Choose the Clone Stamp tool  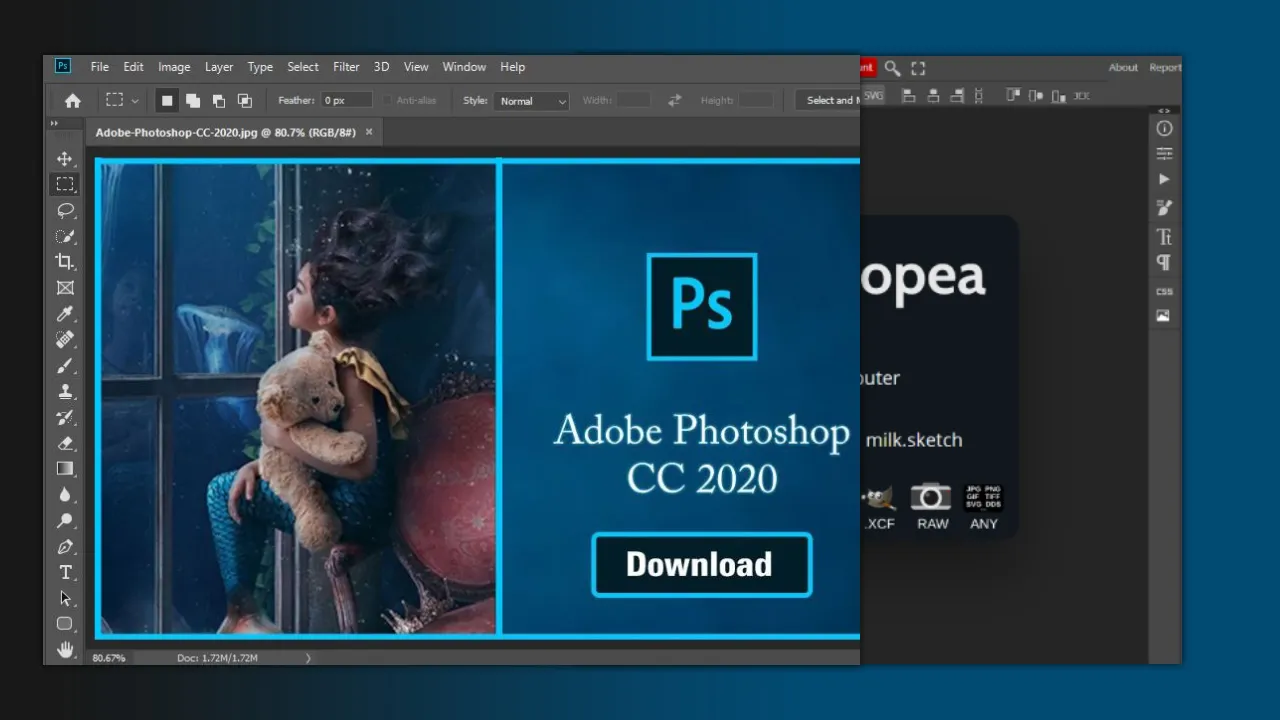(x=65, y=391)
